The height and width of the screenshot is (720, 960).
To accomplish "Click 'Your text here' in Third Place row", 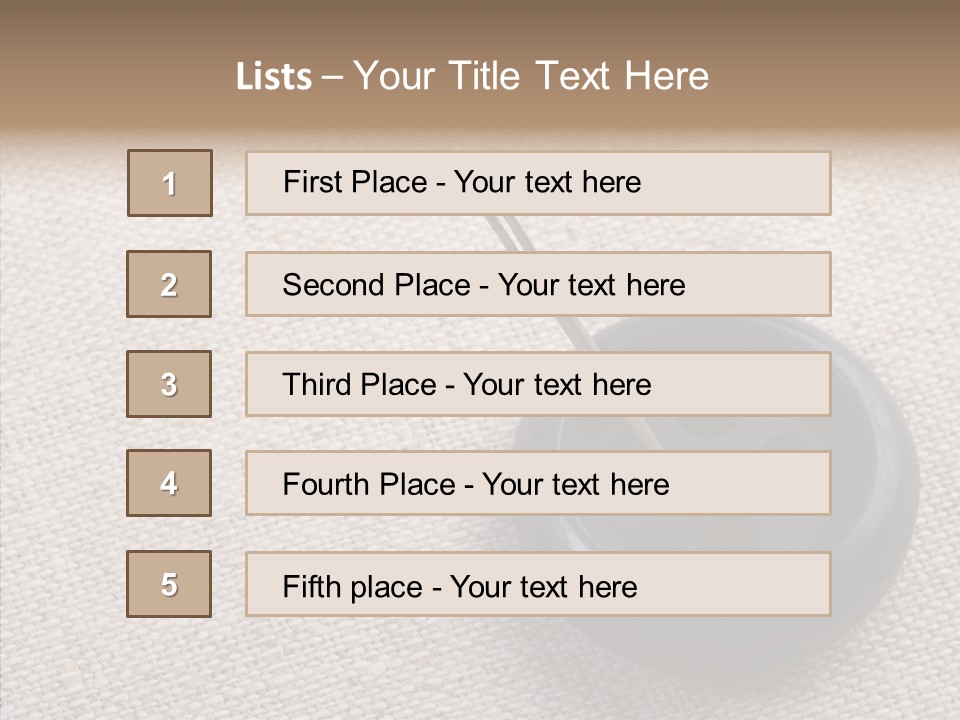I will [557, 385].
